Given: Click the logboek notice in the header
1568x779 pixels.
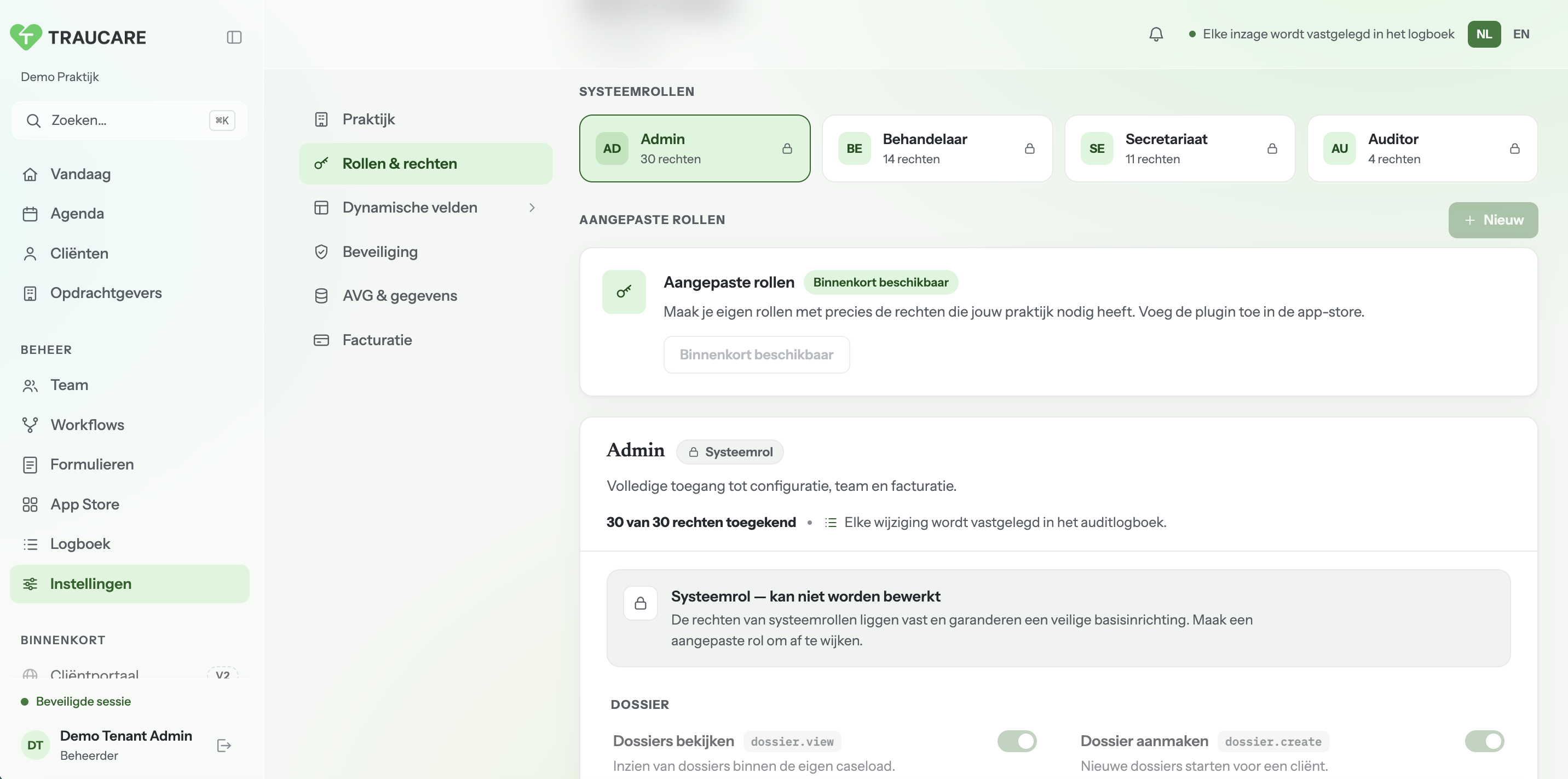Looking at the screenshot, I should tap(1322, 34).
